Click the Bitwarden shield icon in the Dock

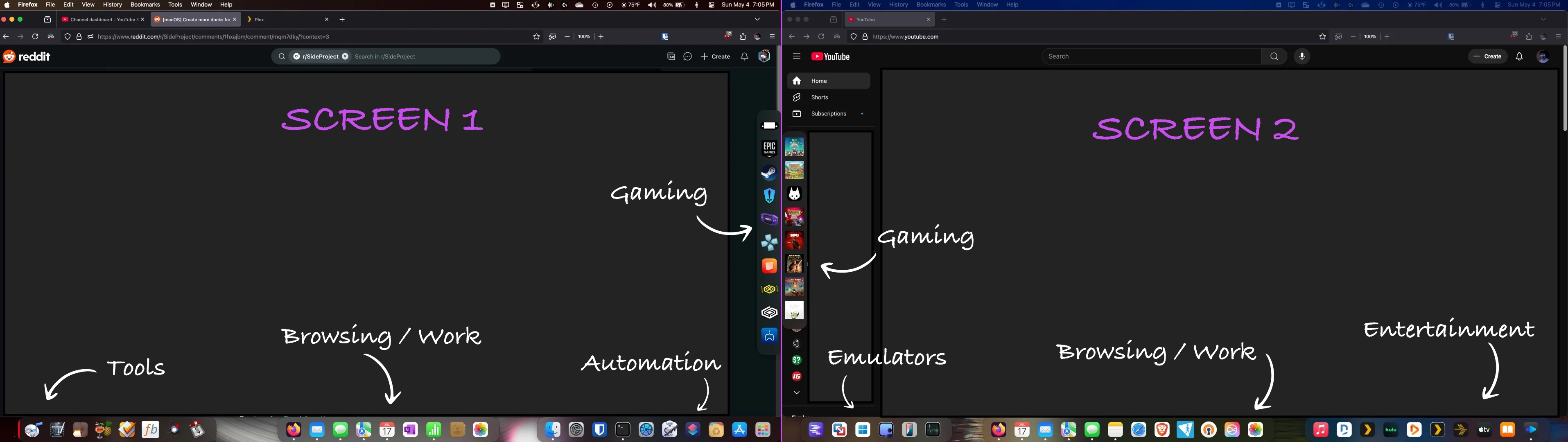point(599,429)
